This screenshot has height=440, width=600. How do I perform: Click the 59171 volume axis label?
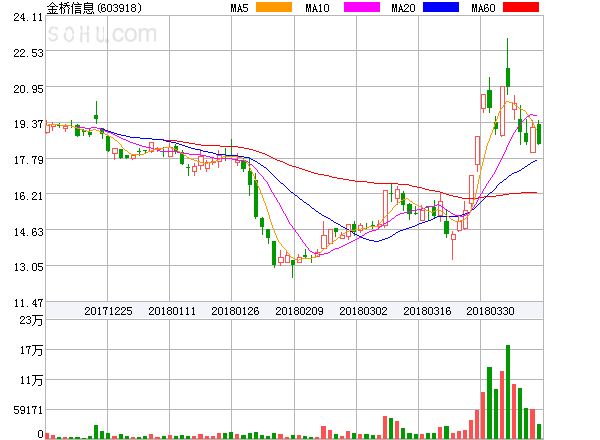[28, 410]
